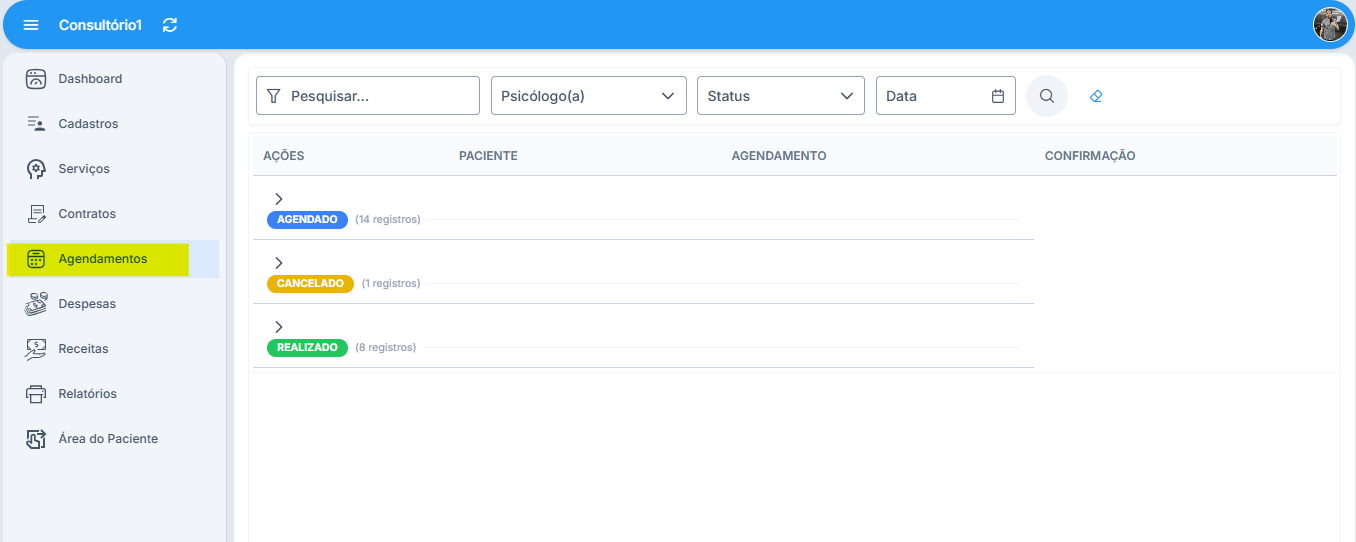This screenshot has height=542, width=1356.
Task: Open the Psicólogo(a) dropdown
Action: (x=588, y=96)
